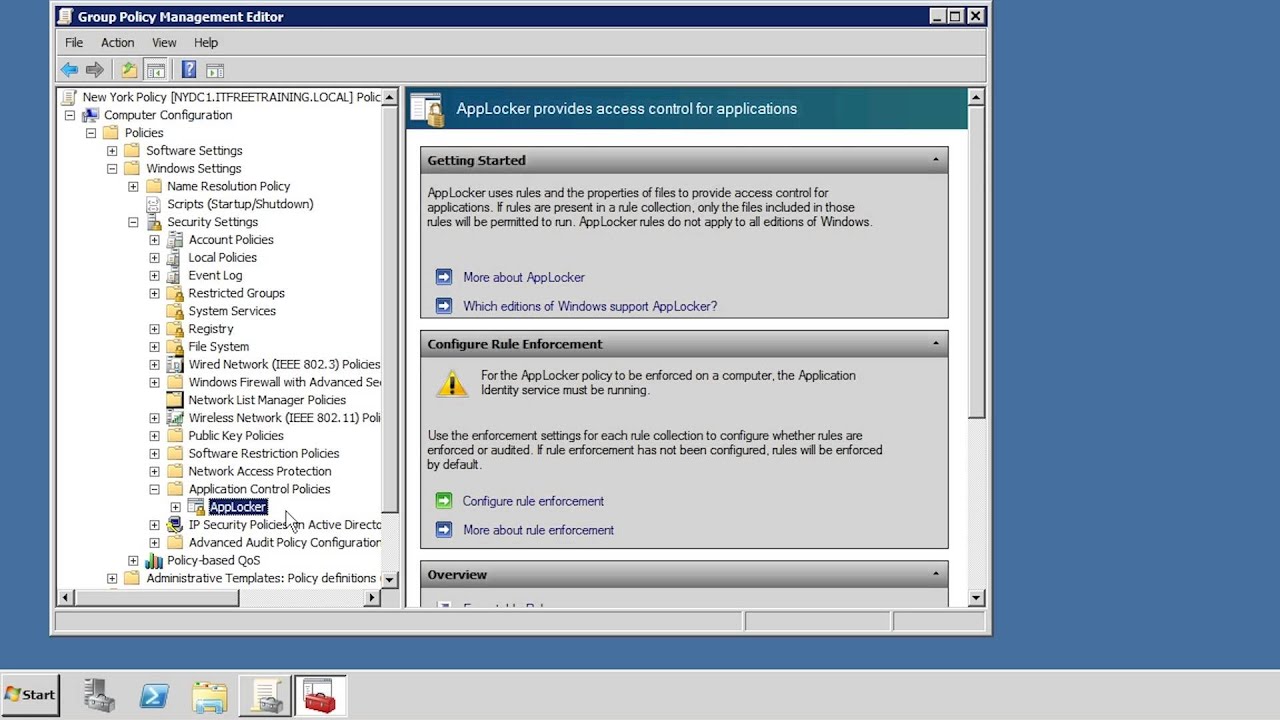Select Windows Firewall with Advanced Security node
The height and width of the screenshot is (720, 1280).
point(284,383)
